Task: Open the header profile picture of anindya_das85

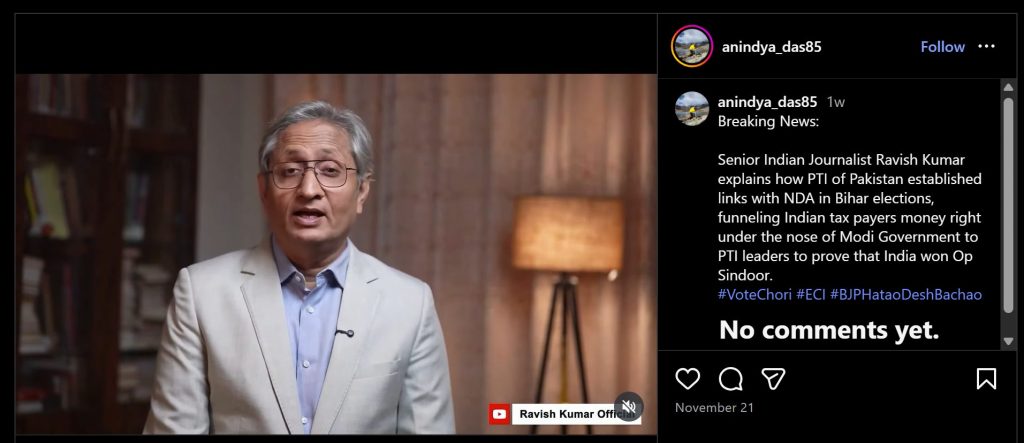Action: [692, 47]
